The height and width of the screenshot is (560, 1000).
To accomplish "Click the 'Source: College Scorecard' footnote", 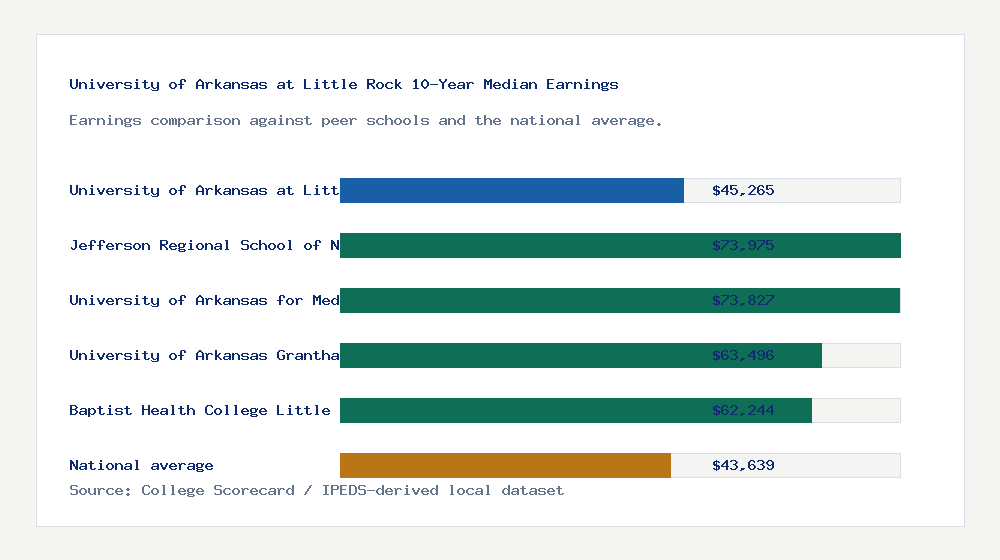I will pos(316,490).
